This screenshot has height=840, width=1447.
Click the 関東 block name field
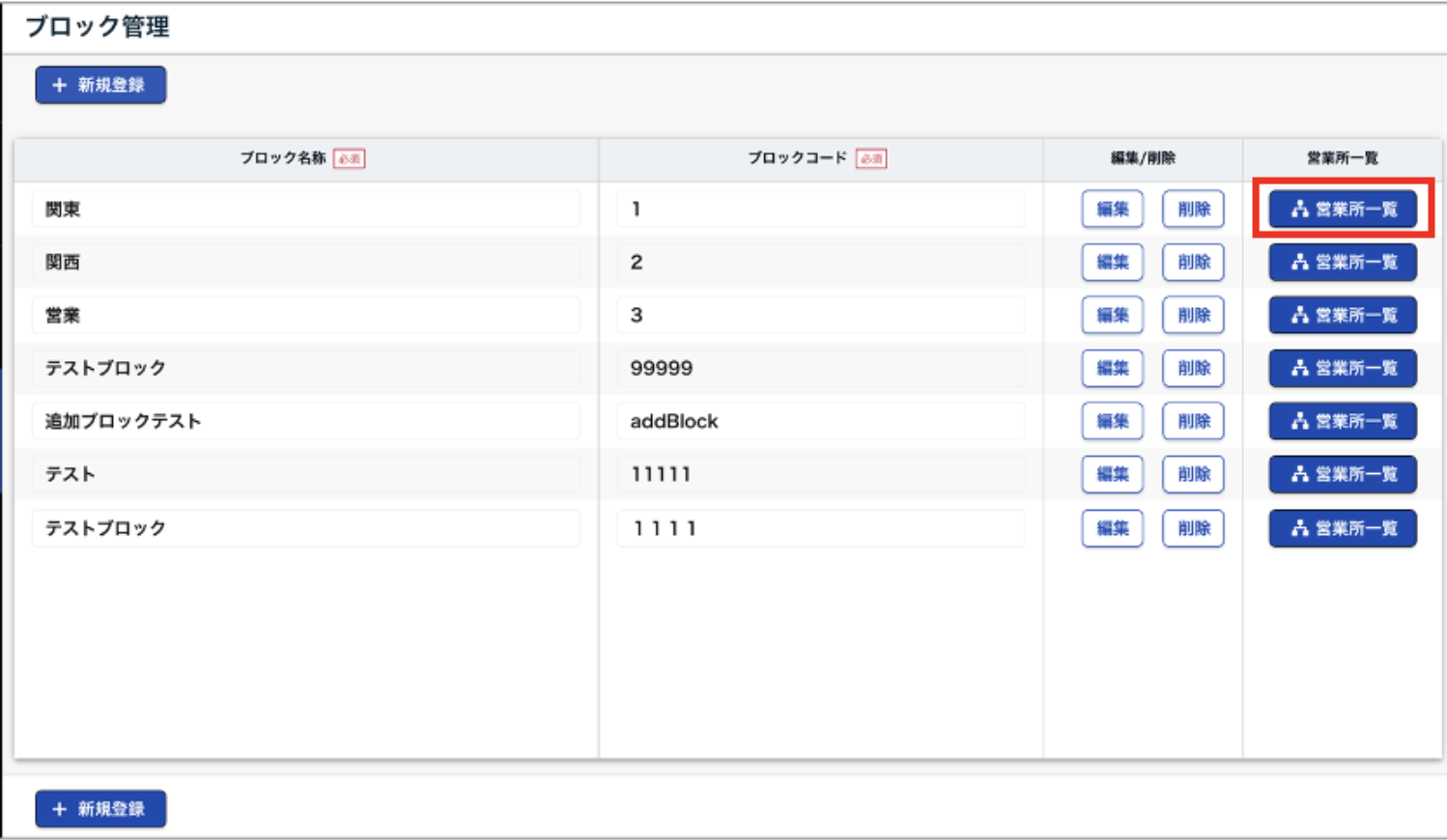click(306, 210)
